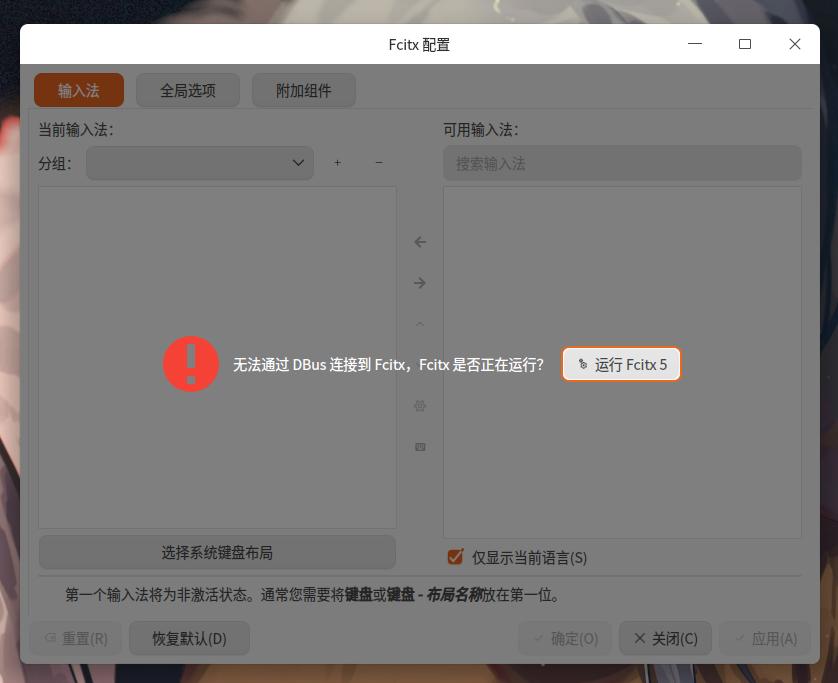The height and width of the screenshot is (683, 838).
Task: Switch to the 输入法 tab
Action: point(79,90)
